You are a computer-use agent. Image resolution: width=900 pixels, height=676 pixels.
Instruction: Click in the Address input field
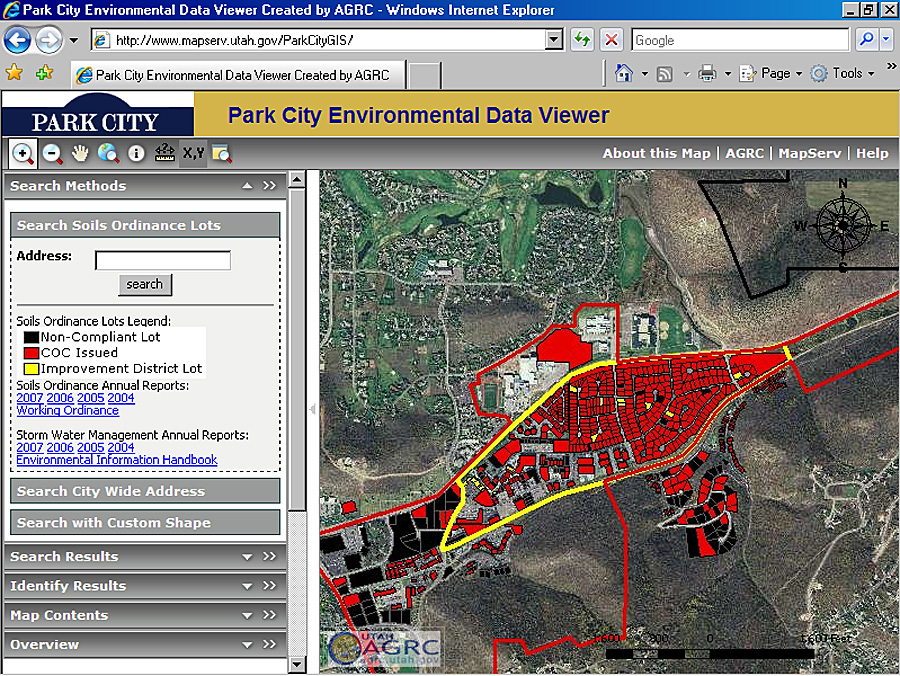pyautogui.click(x=163, y=260)
